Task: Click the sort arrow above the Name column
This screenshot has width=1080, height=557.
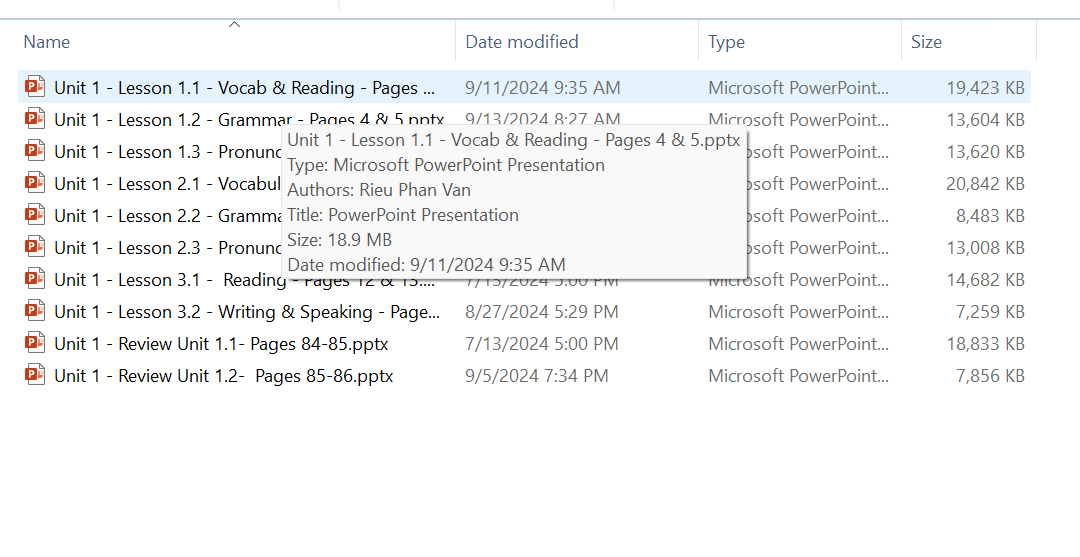Action: coord(235,25)
